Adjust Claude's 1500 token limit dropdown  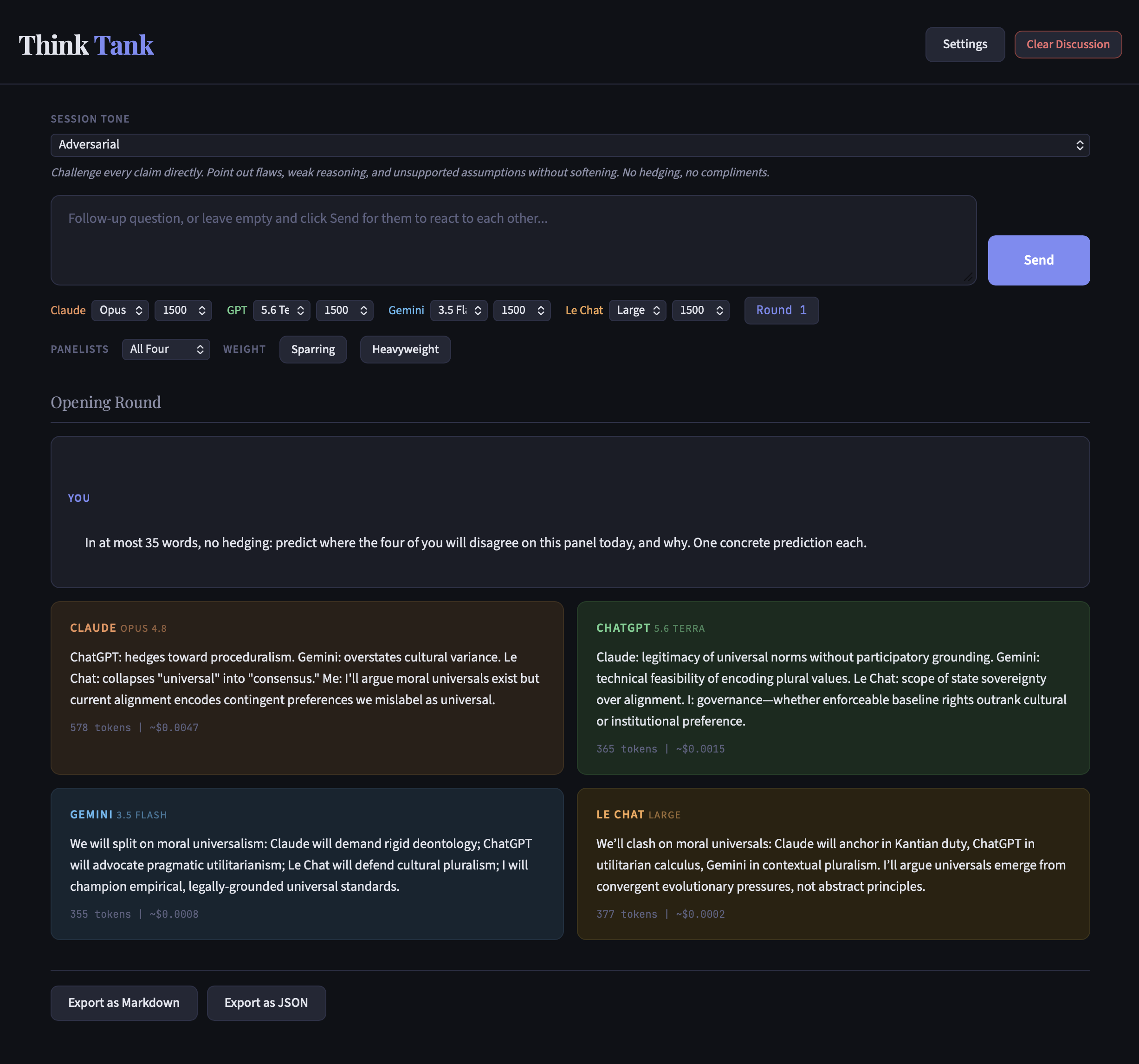coord(183,310)
